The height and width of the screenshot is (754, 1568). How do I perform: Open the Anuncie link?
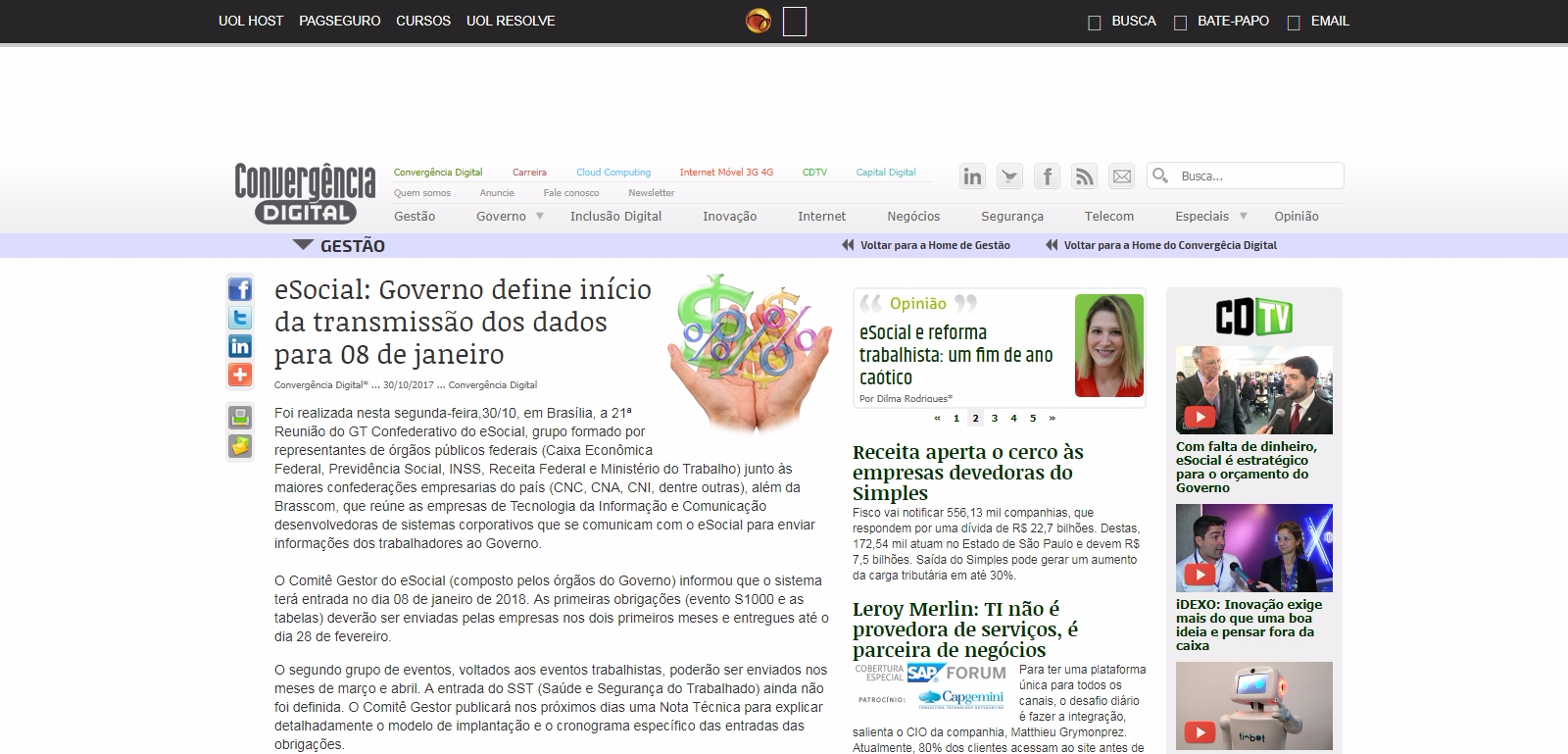point(497,193)
